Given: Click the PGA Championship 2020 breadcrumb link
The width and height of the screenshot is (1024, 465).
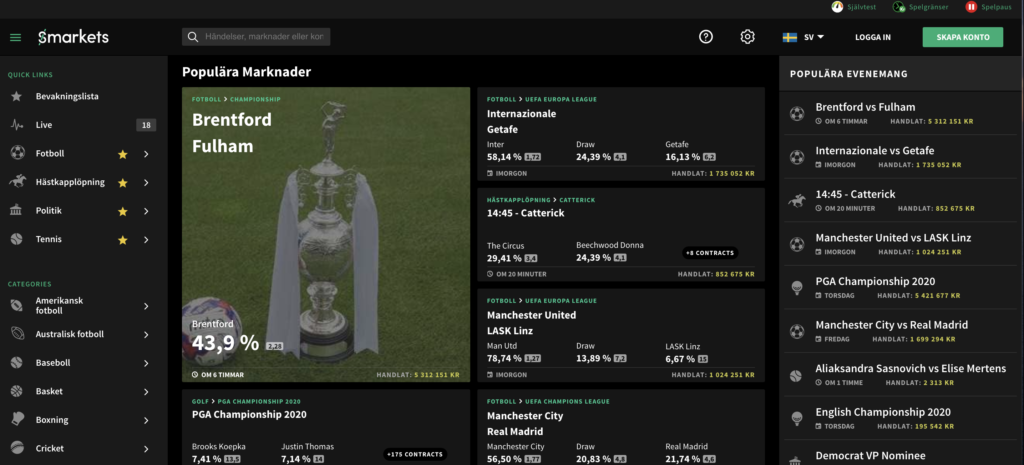Looking at the screenshot, I should pos(259,401).
